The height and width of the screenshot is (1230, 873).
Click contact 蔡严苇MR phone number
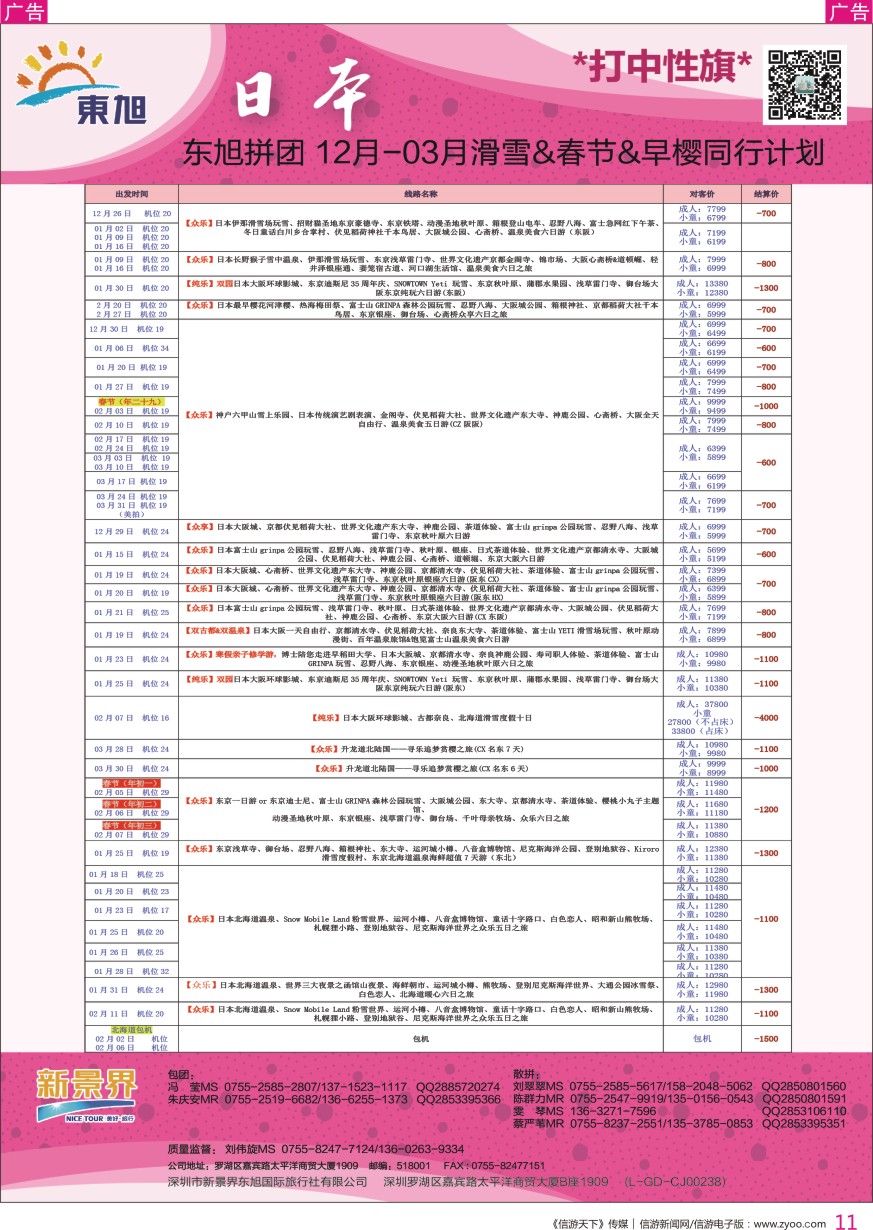coord(661,1123)
